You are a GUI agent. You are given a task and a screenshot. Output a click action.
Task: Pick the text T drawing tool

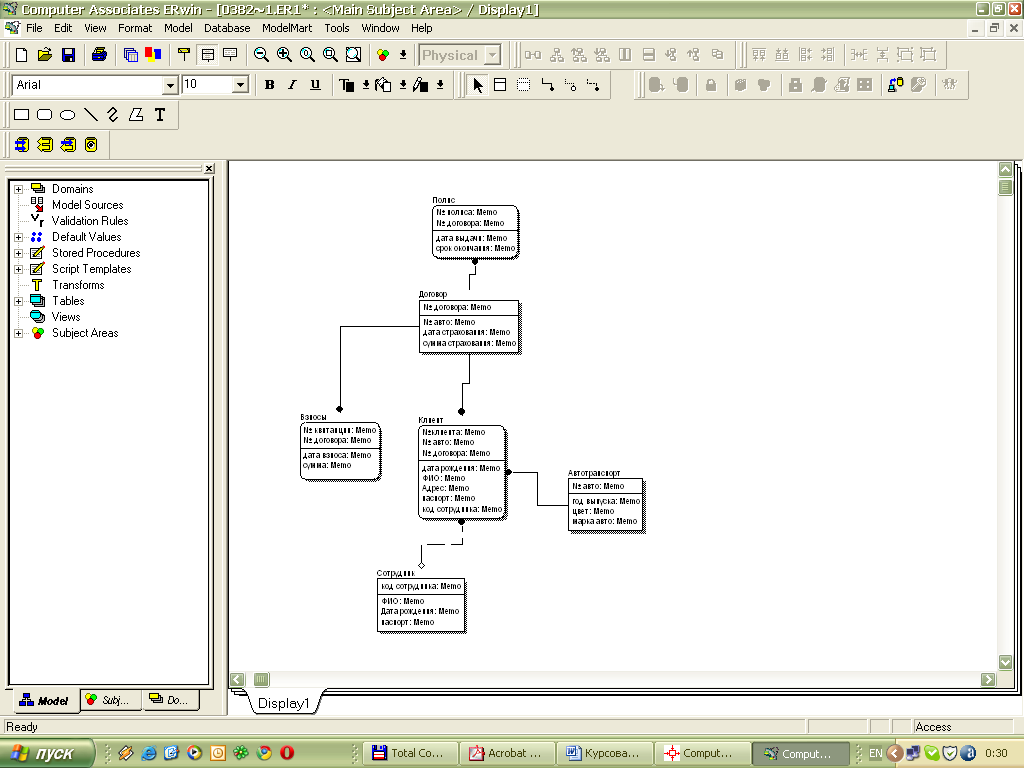[160, 115]
